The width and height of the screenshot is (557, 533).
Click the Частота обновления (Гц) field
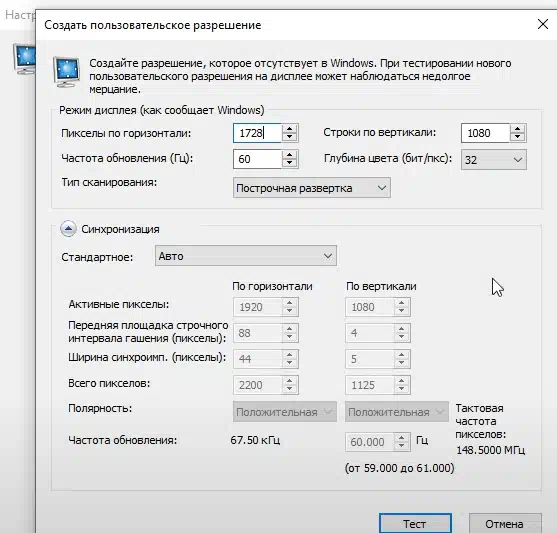click(258, 159)
